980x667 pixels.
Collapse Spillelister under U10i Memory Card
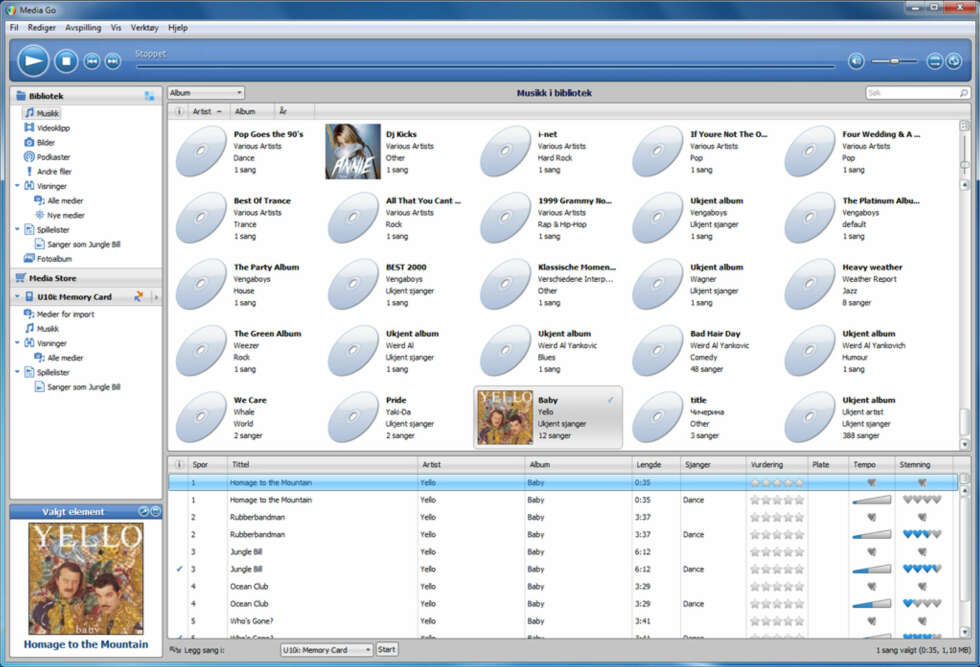18,372
